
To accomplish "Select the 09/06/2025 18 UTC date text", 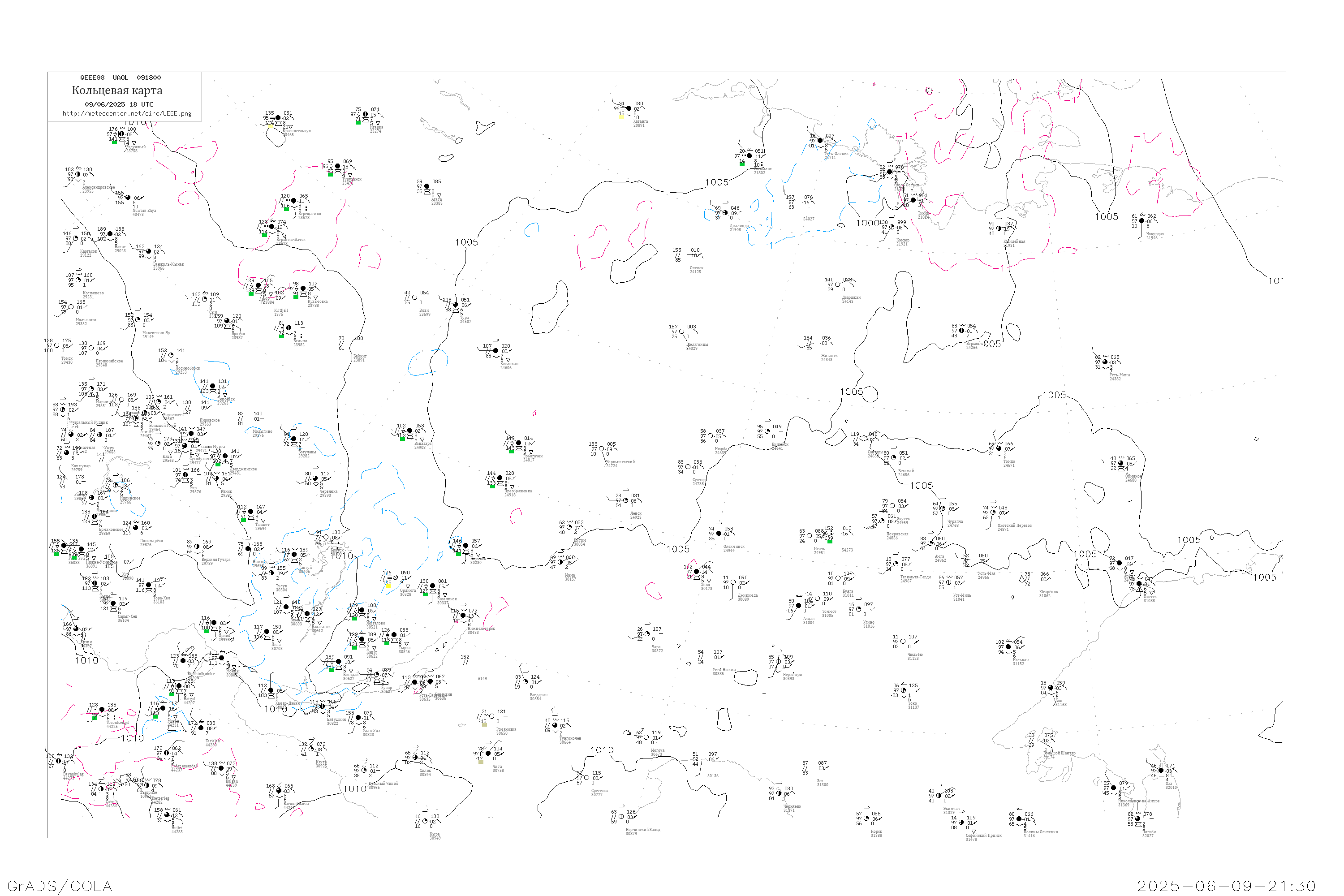I will point(119,104).
